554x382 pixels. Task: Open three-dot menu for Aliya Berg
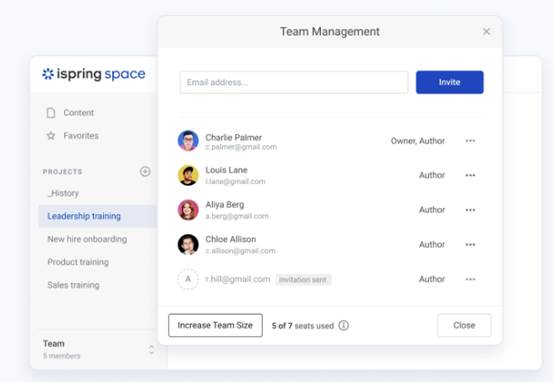click(x=470, y=210)
